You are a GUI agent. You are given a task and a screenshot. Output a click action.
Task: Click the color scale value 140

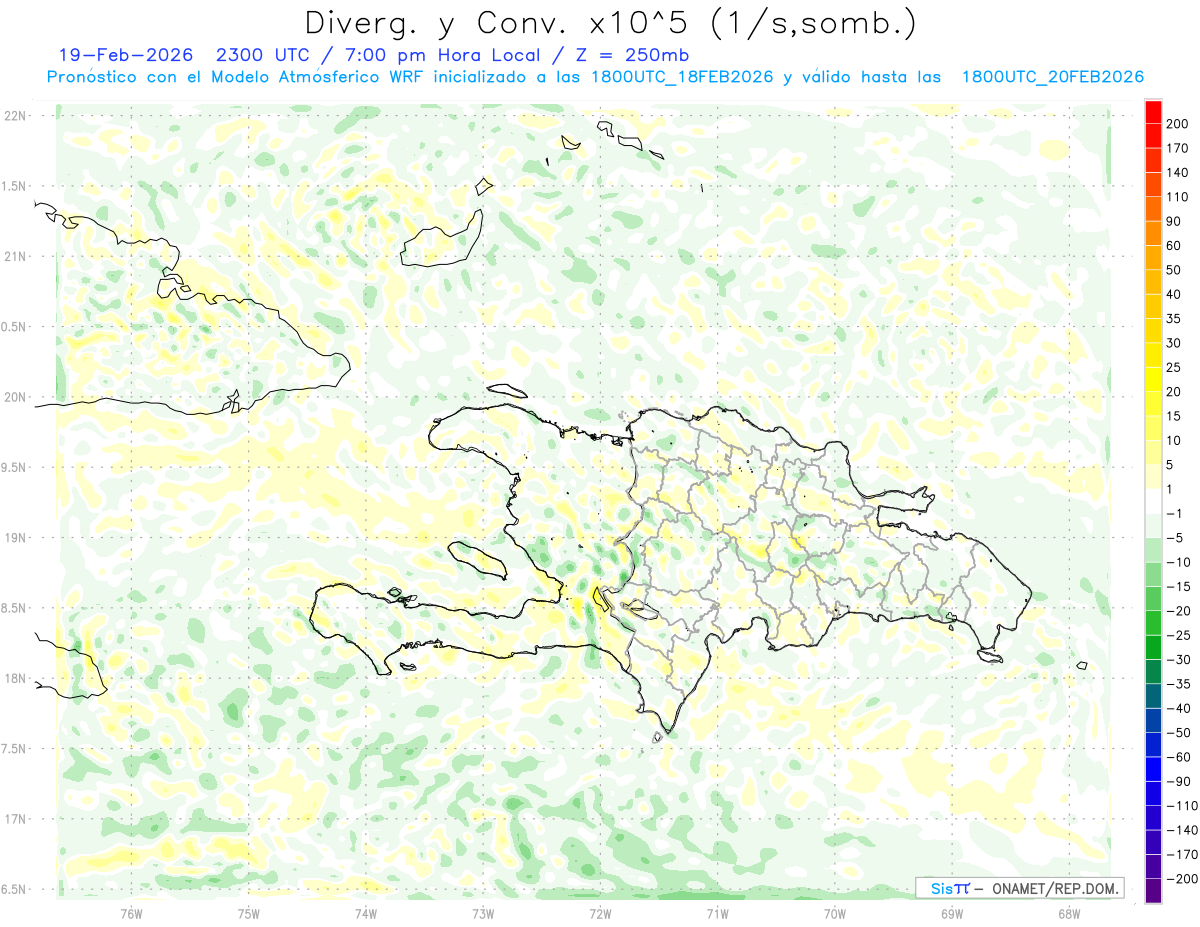(x=1178, y=173)
